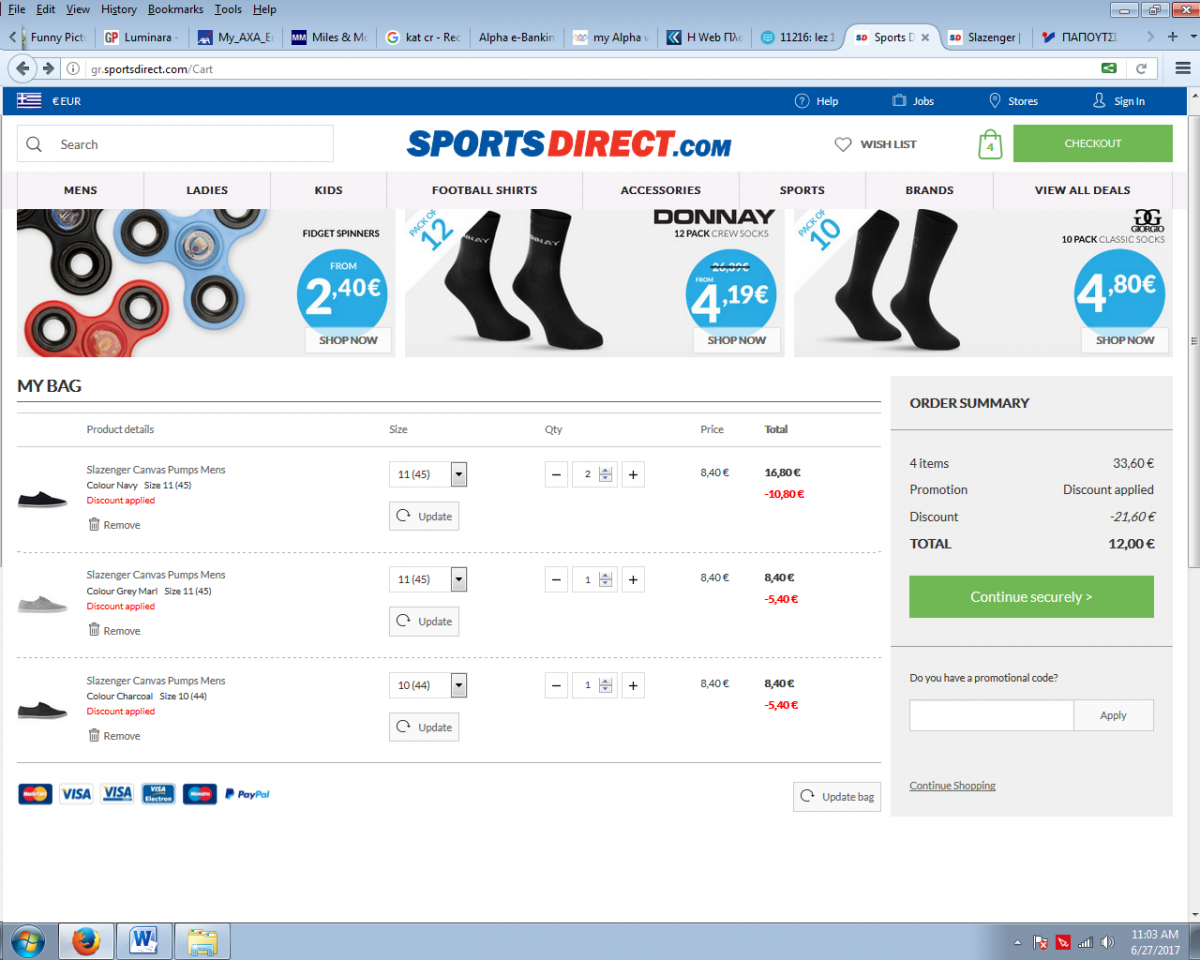Open Microsoft Word from the taskbar
The height and width of the screenshot is (960, 1200).
tap(144, 941)
